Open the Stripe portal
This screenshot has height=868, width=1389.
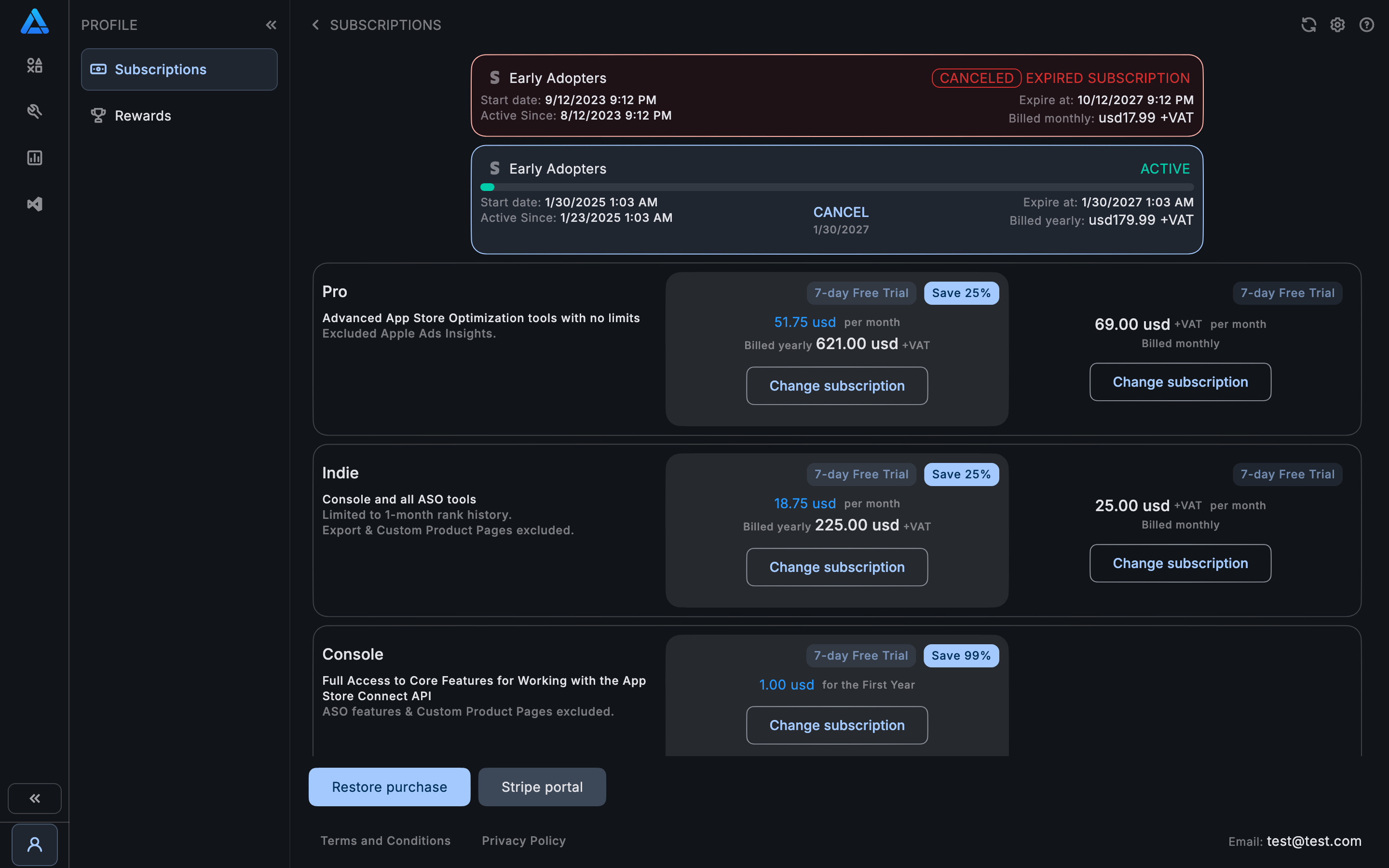[542, 787]
